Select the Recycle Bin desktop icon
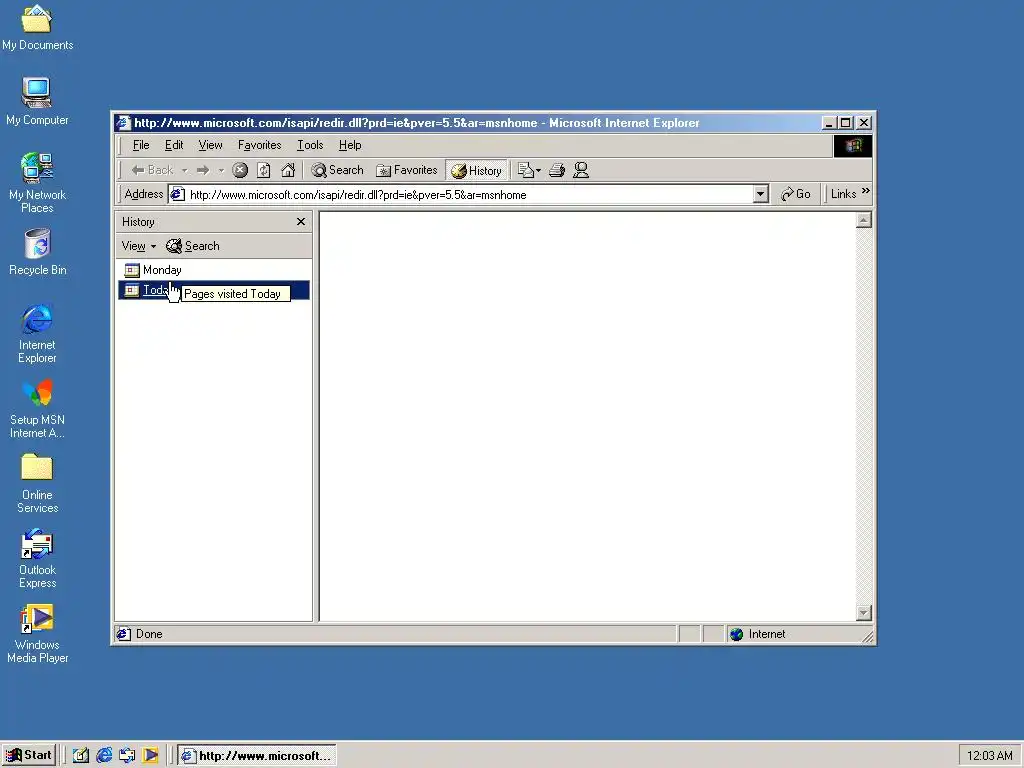Image resolution: width=1024 pixels, height=768 pixels. (x=37, y=252)
